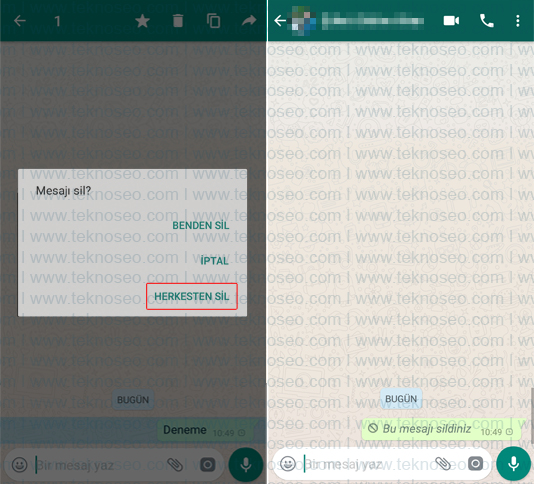Tap right microphone voice button
The width and height of the screenshot is (534, 484).
click(x=514, y=464)
